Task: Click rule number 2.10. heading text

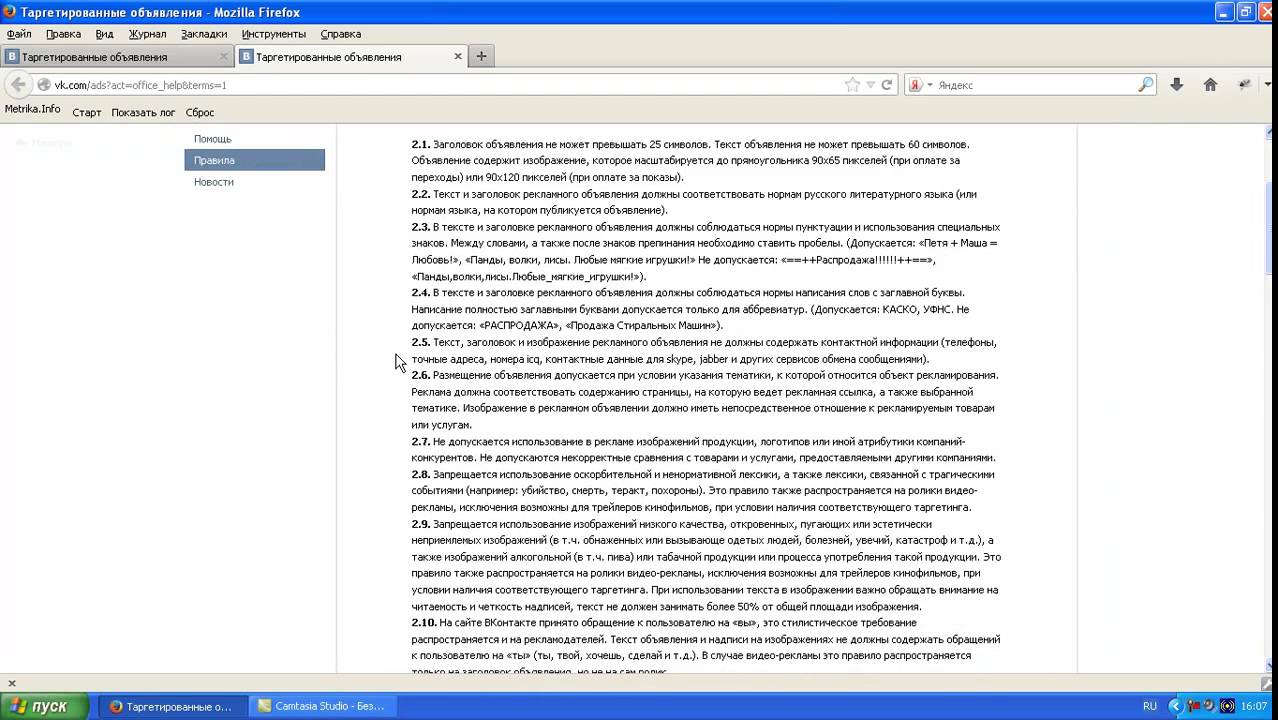Action: 423,622
